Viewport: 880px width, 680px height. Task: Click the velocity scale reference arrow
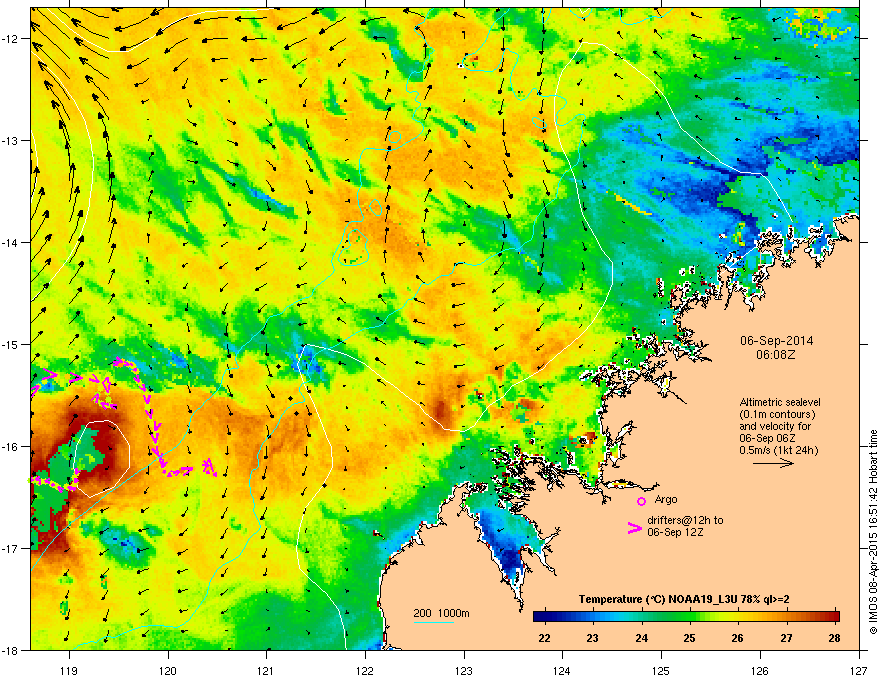pyautogui.click(x=773, y=463)
